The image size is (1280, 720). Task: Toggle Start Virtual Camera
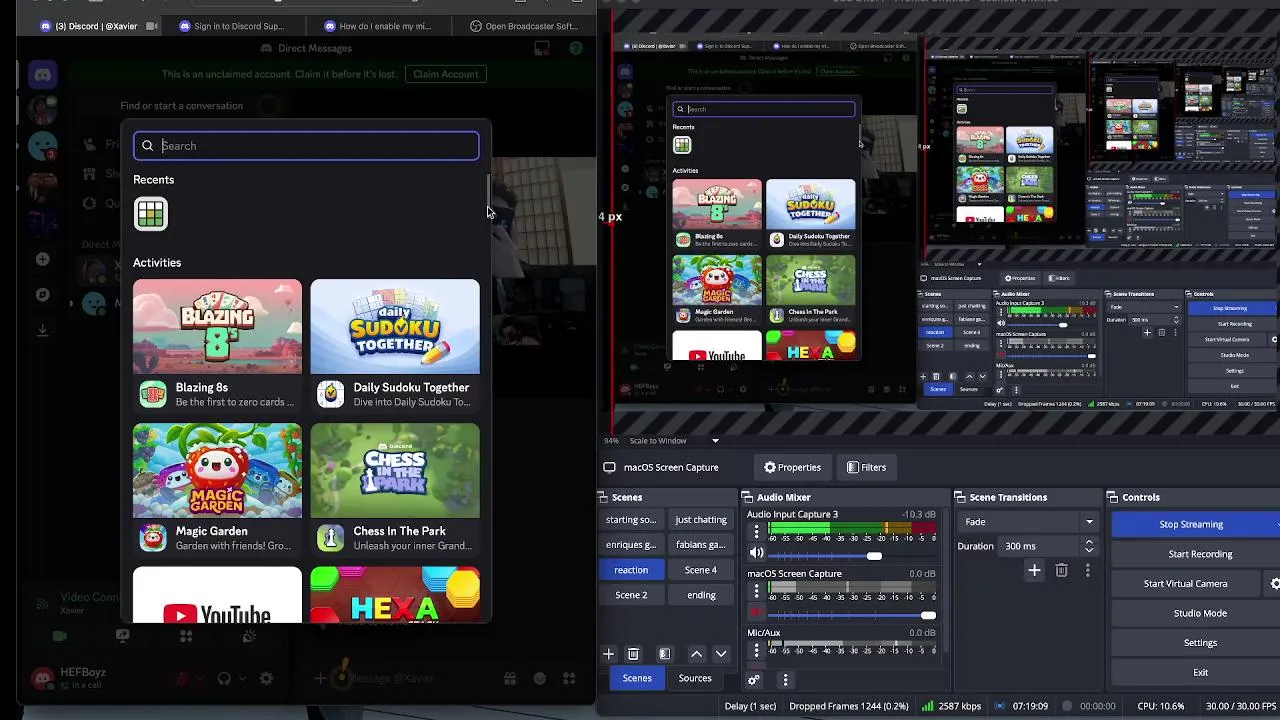1185,584
